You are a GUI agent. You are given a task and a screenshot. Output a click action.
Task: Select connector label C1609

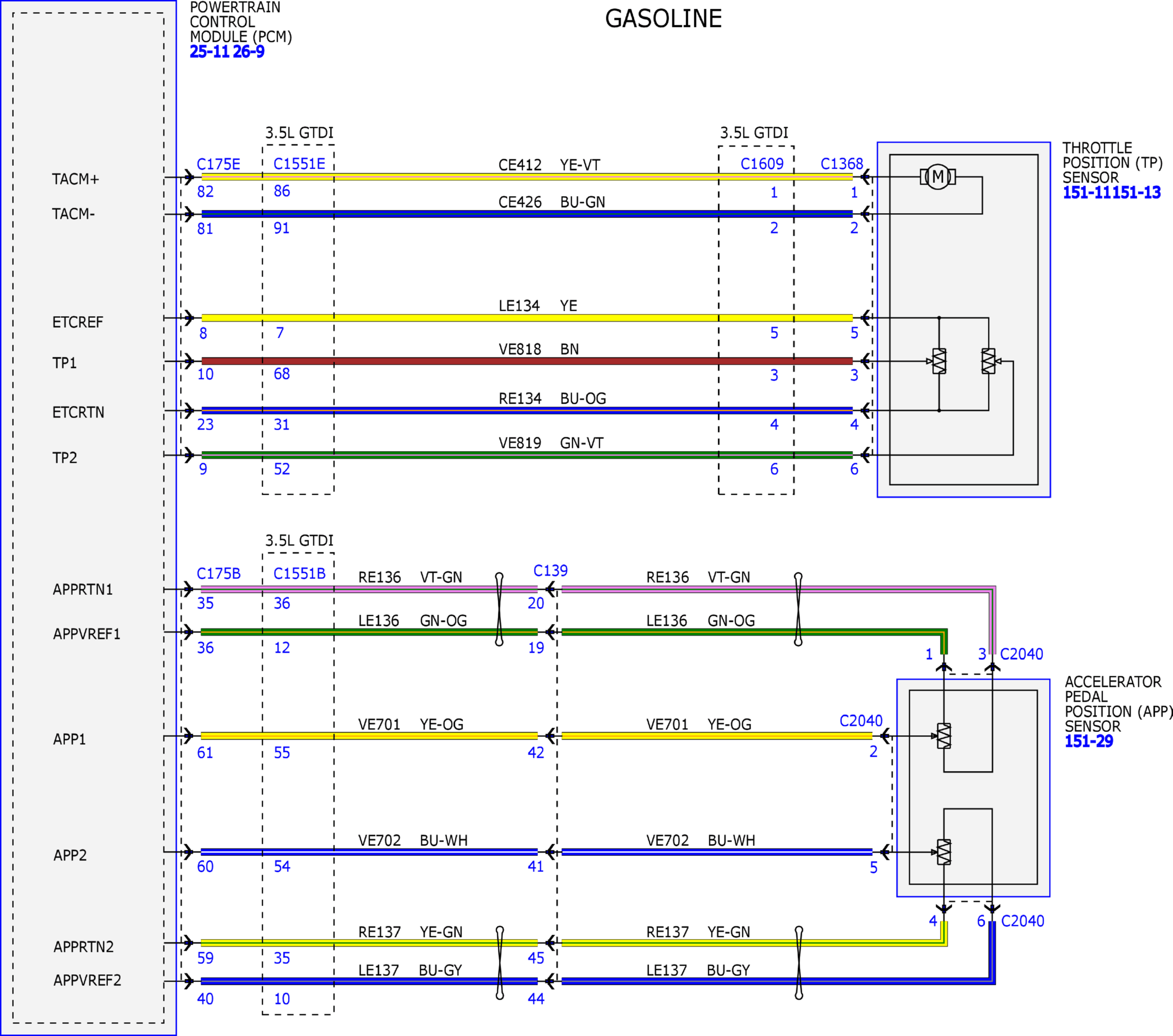click(762, 164)
